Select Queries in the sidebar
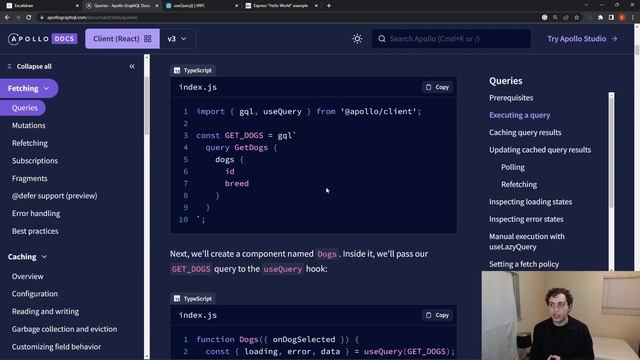Viewport: 640px width, 360px height. coord(23,108)
